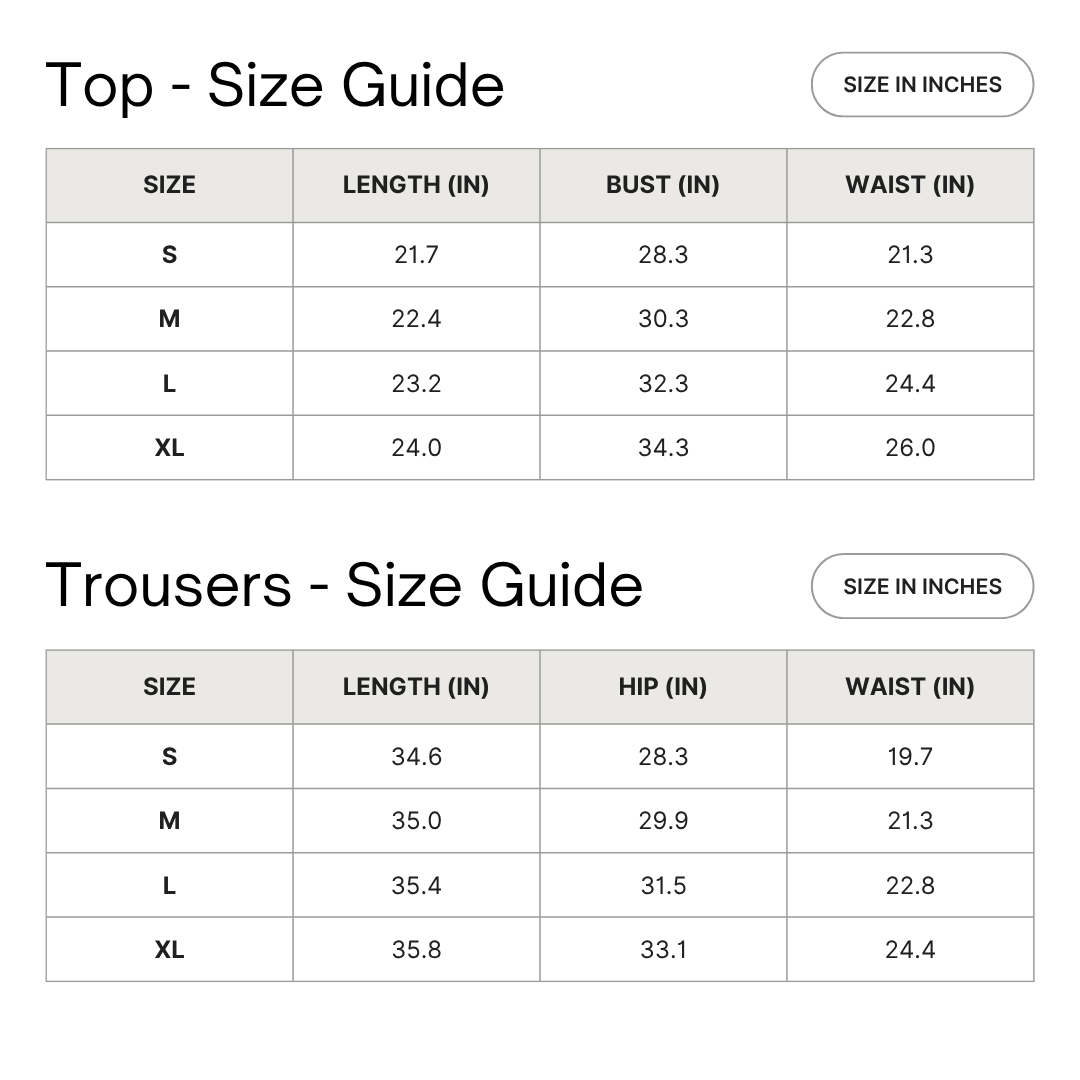Select the Hip (IN) column header
Image resolution: width=1080 pixels, height=1080 pixels.
tap(663, 687)
